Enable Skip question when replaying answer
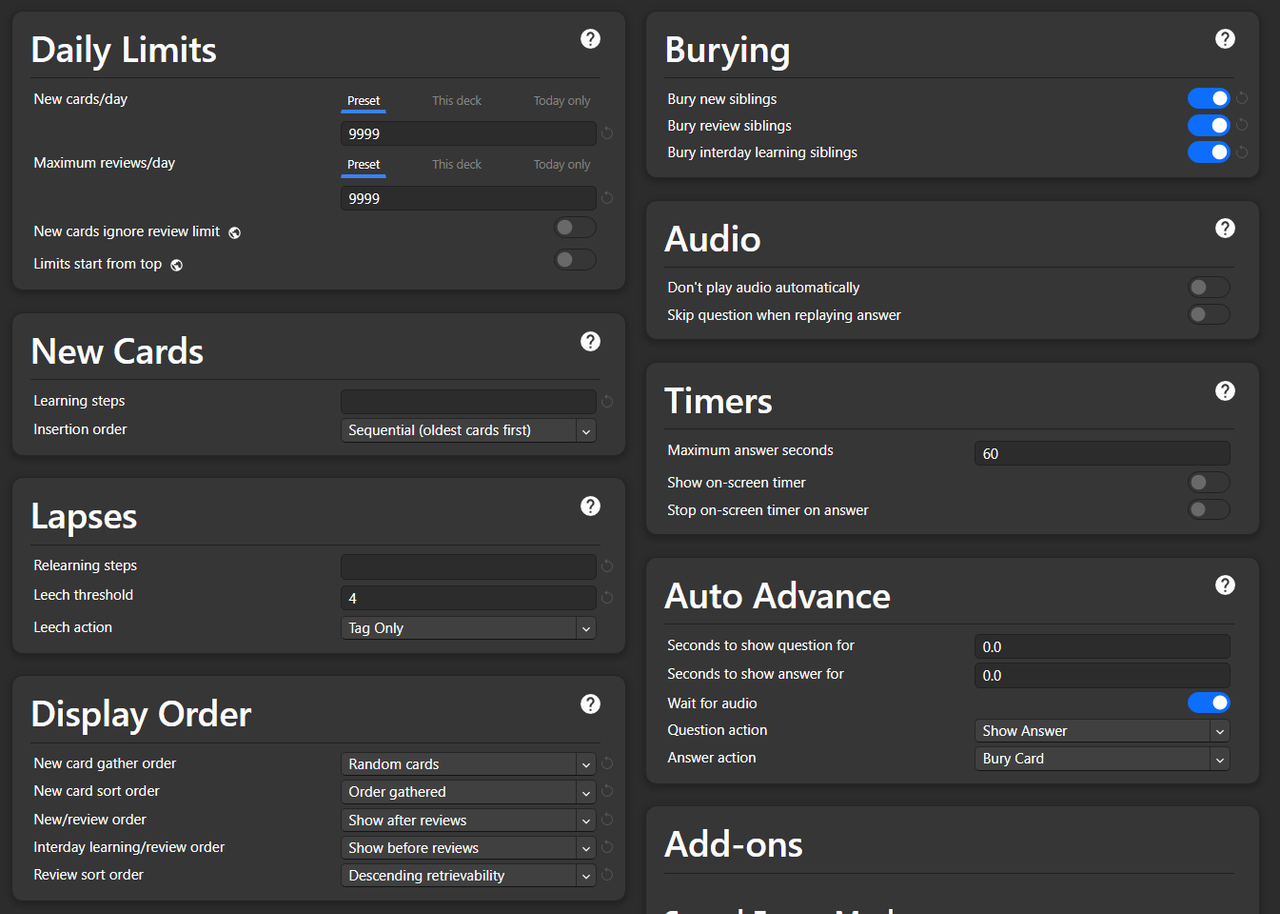The height and width of the screenshot is (914, 1280). (1209, 315)
